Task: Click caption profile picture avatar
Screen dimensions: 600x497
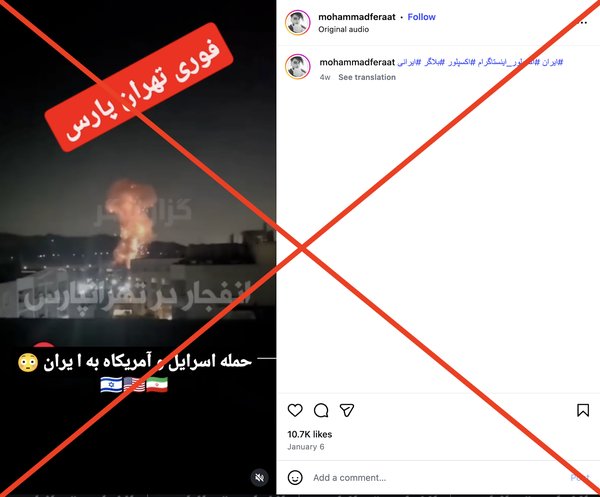Action: [x=298, y=67]
